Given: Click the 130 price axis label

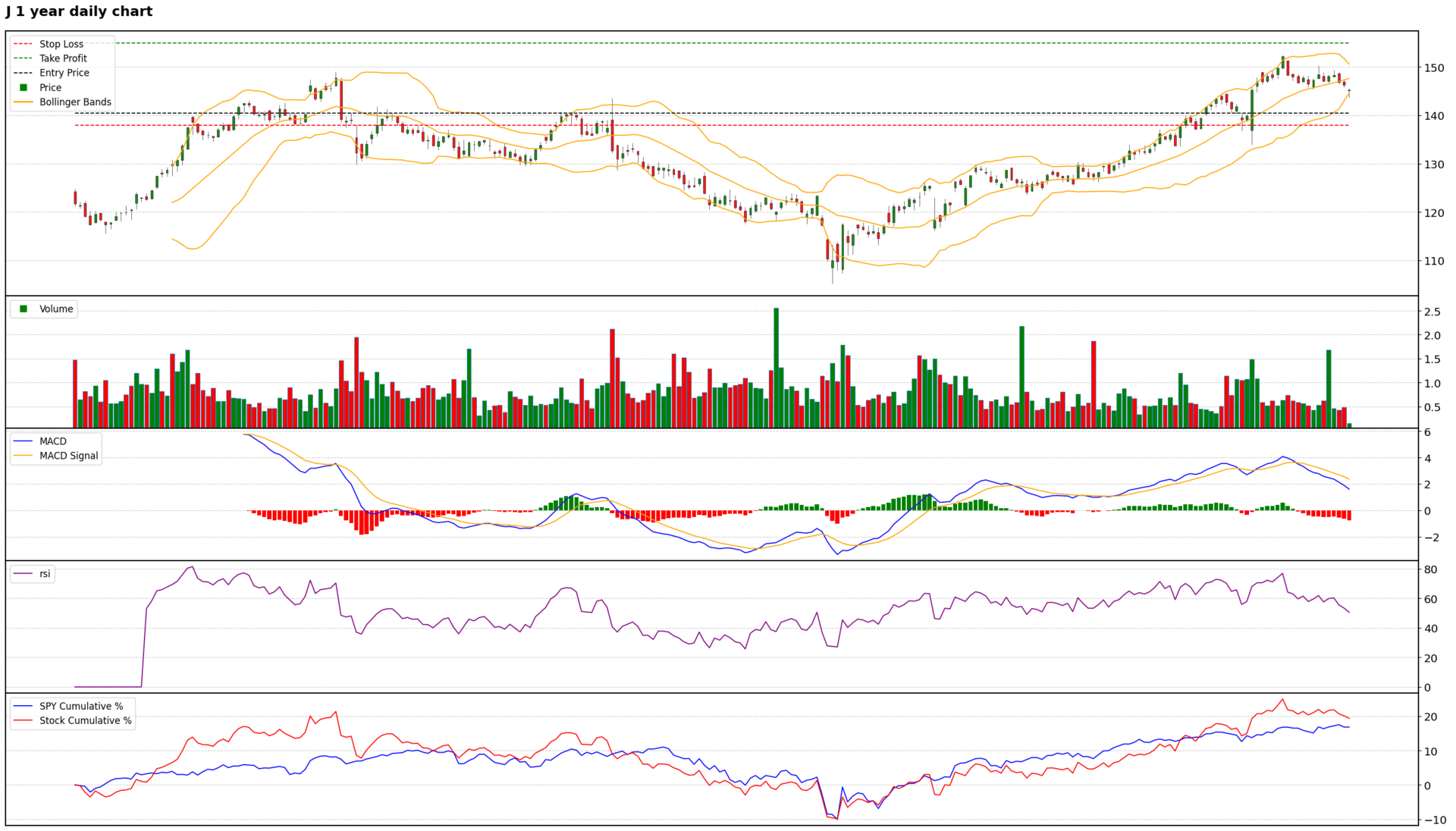Looking at the screenshot, I should click(x=1433, y=165).
